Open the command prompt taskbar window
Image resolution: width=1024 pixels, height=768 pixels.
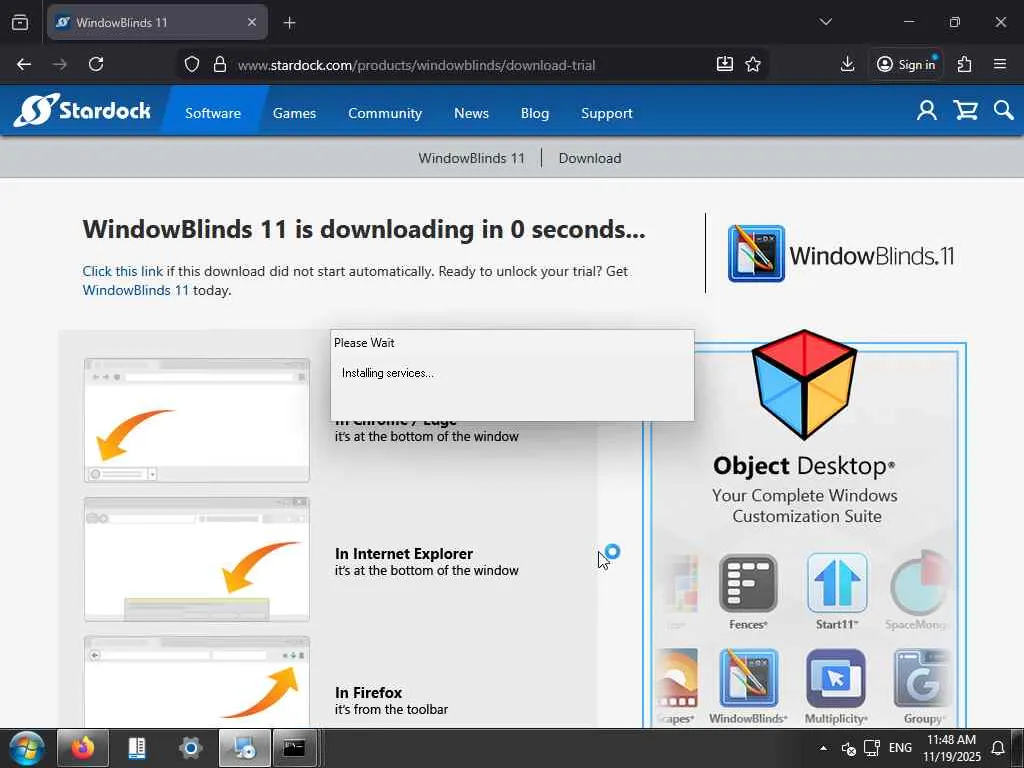295,748
